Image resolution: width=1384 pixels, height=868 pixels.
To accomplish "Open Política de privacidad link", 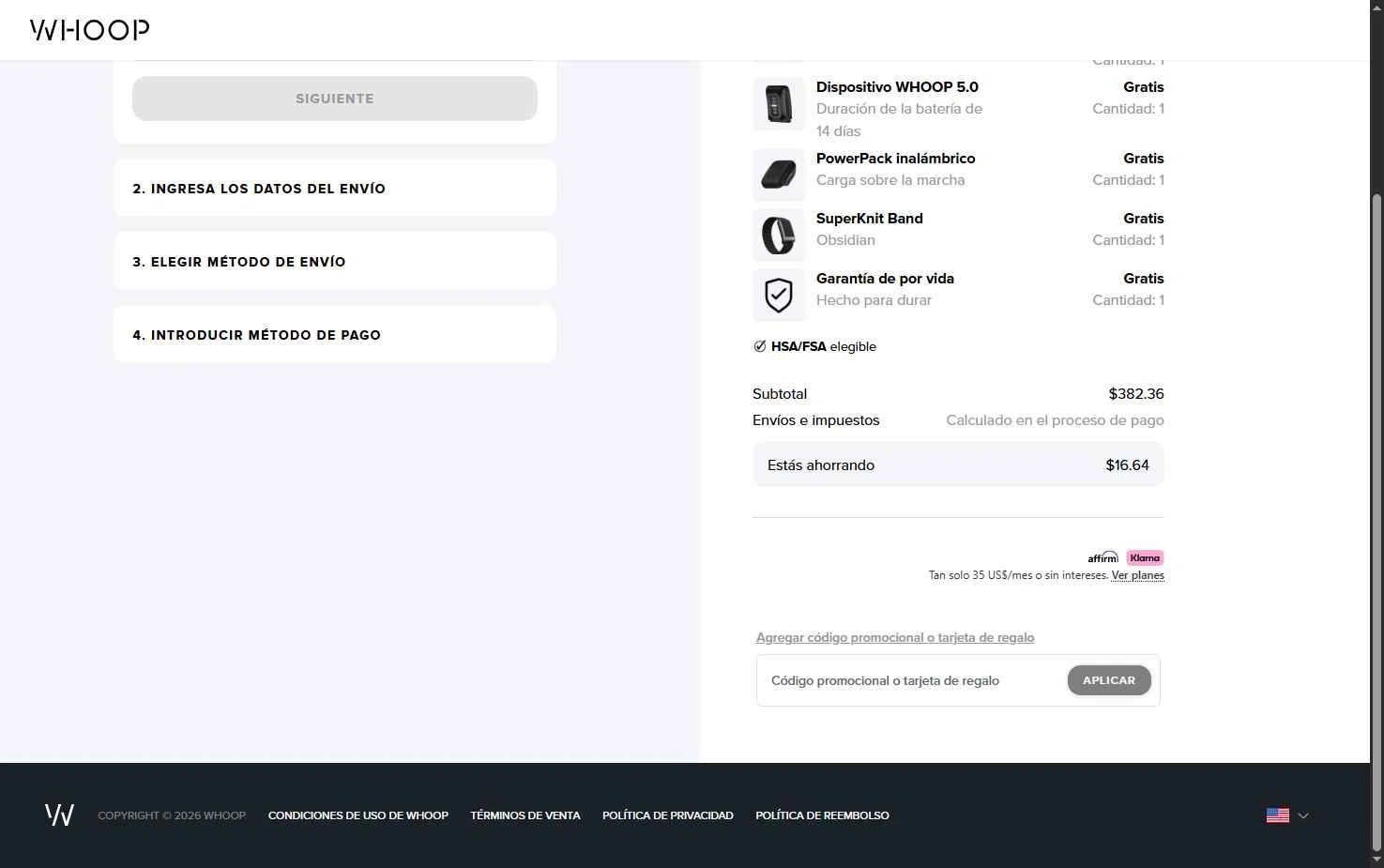I will click(x=668, y=815).
